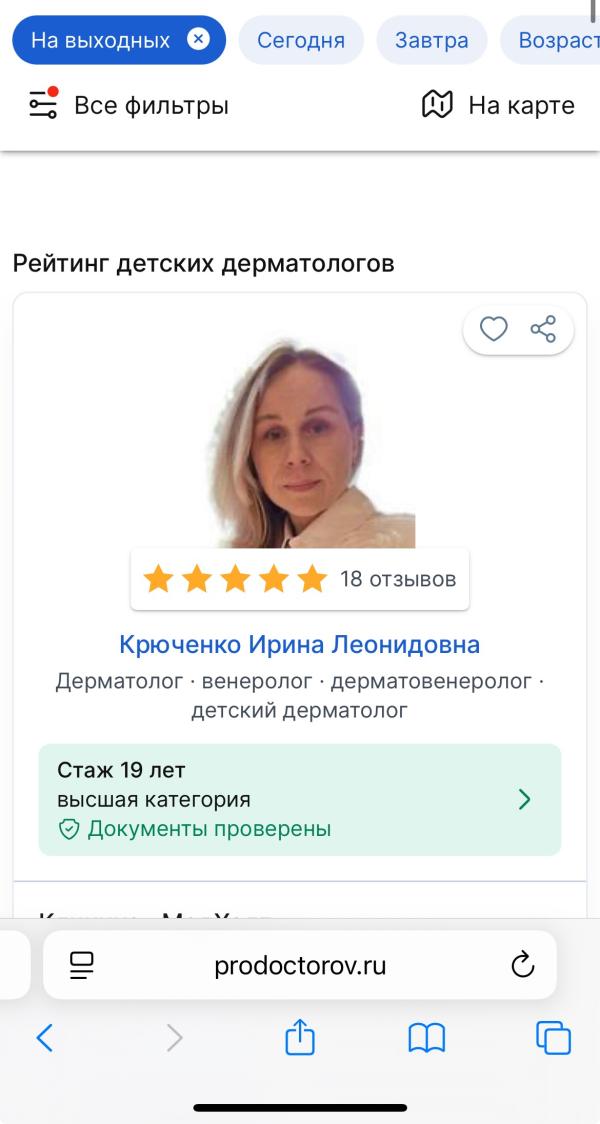Open Safari page settings icon

click(x=80, y=964)
